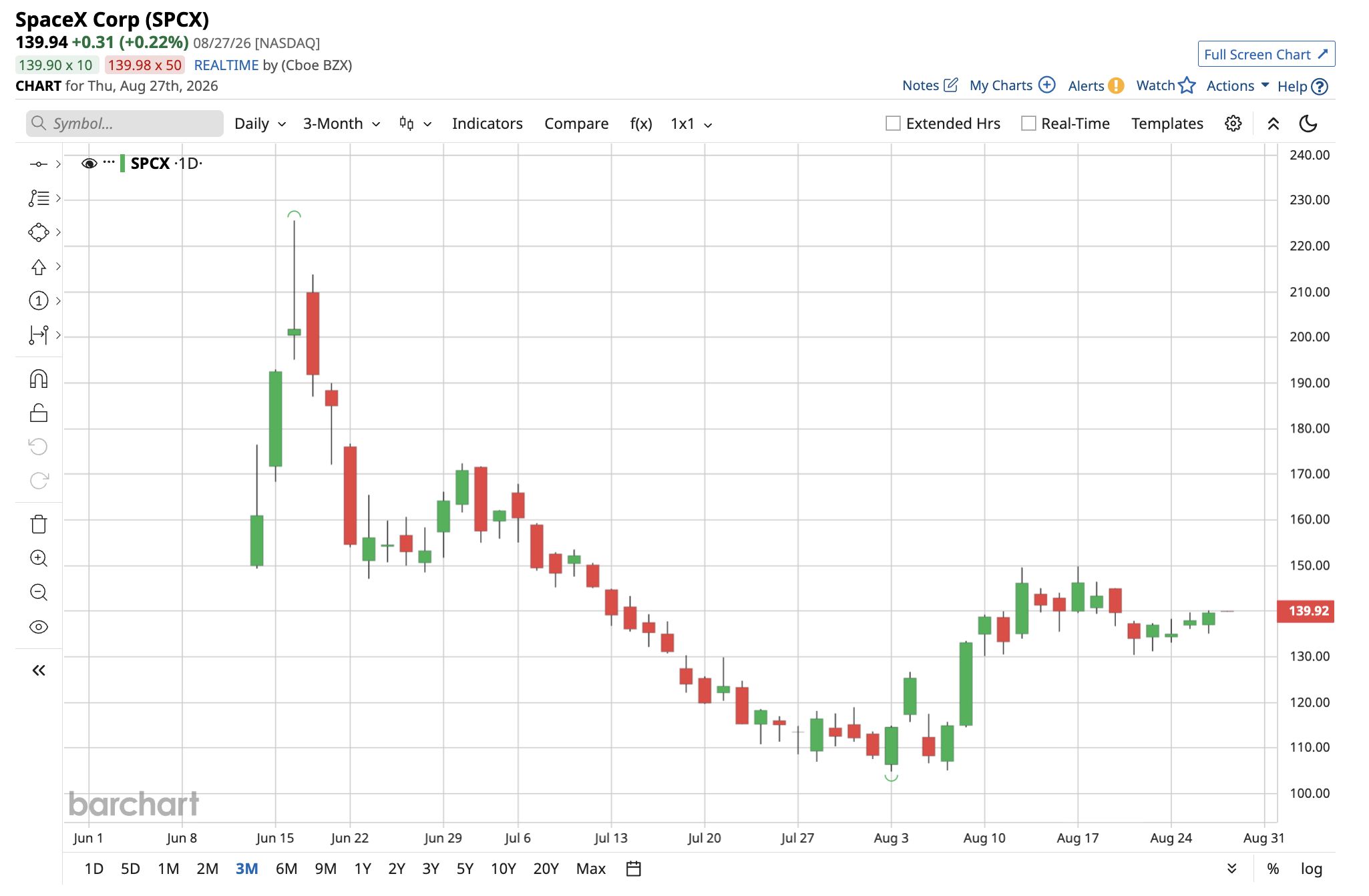Delete drawings with the trash icon

point(39,524)
